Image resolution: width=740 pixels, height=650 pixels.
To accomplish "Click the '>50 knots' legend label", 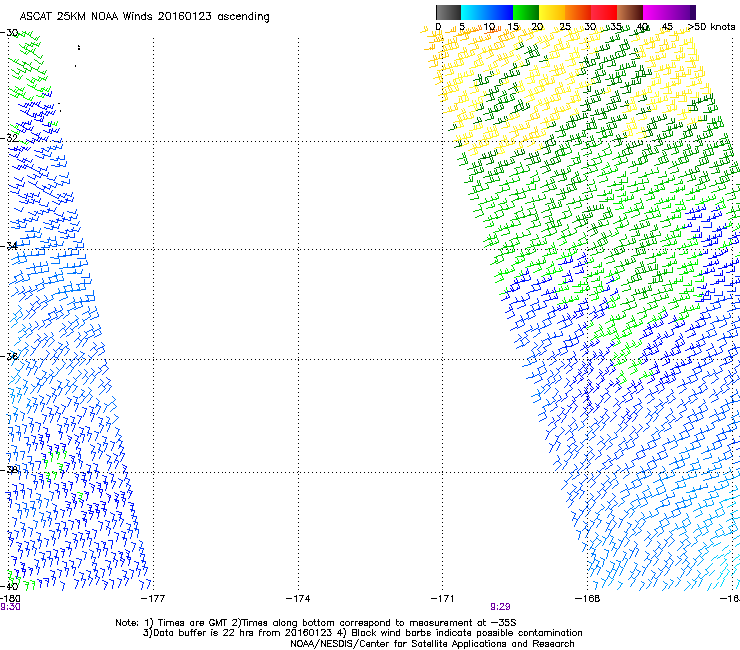I will click(711, 26).
